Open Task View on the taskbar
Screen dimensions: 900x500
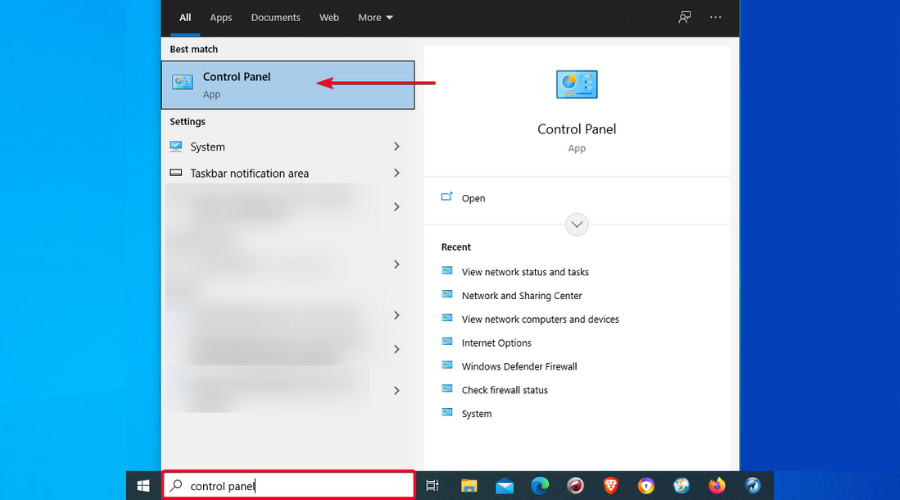(432, 486)
